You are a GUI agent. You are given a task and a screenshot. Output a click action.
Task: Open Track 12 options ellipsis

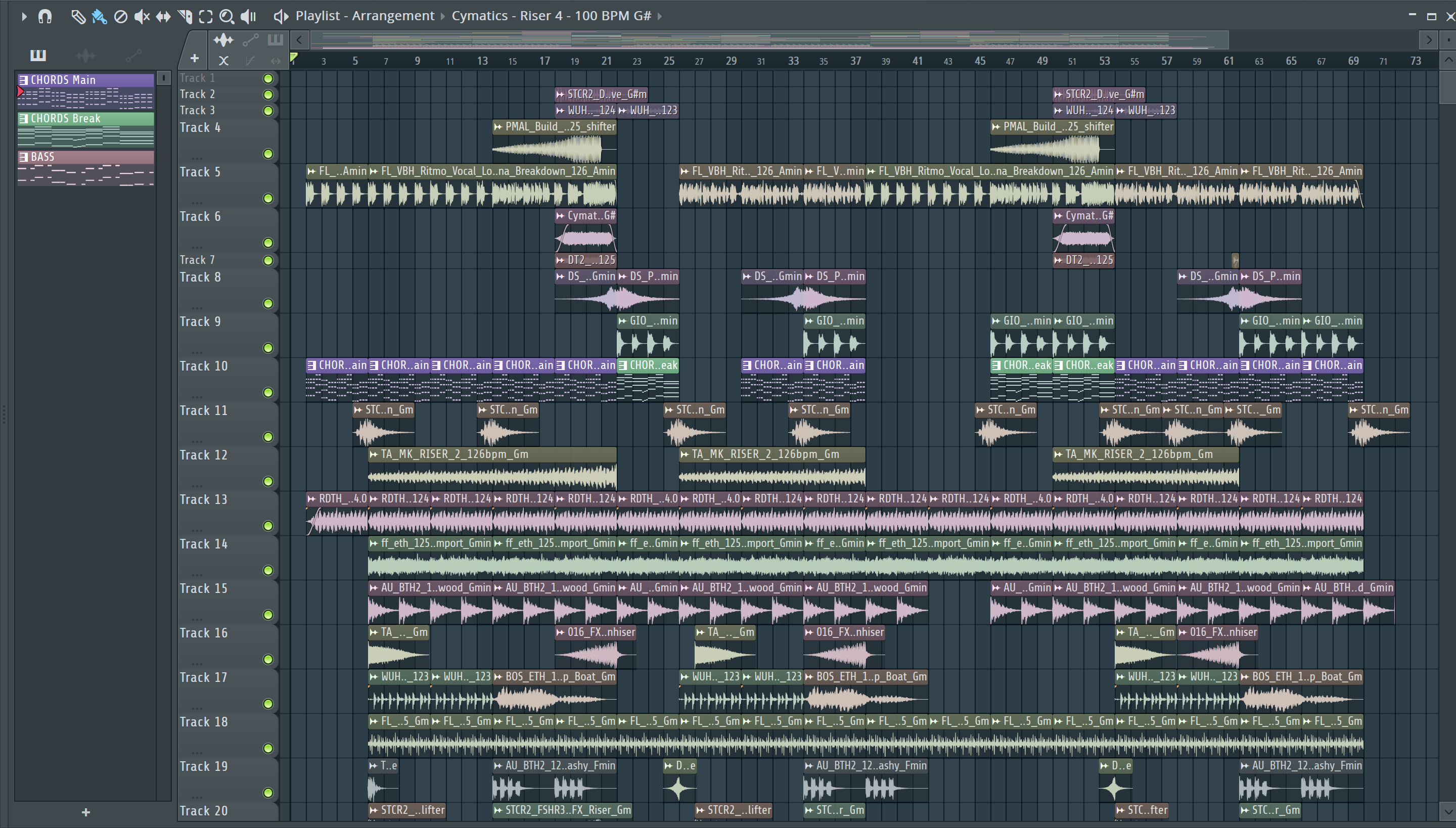(197, 485)
